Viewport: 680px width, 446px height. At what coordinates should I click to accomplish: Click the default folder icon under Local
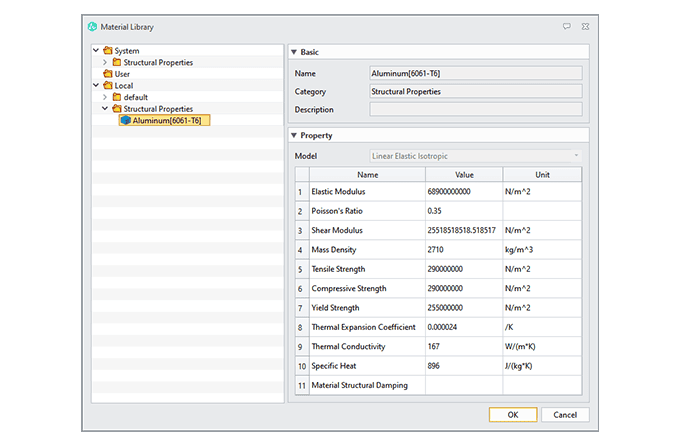click(117, 97)
